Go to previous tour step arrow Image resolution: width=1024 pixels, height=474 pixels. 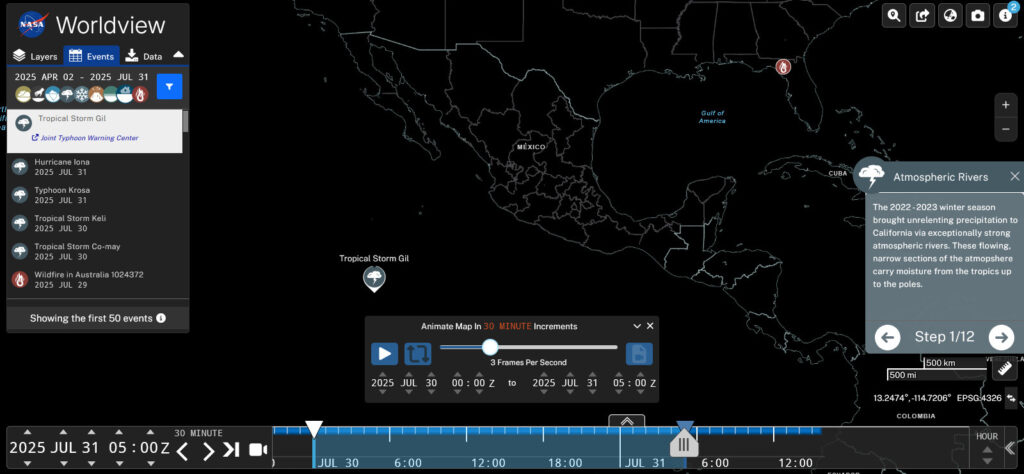pos(888,337)
